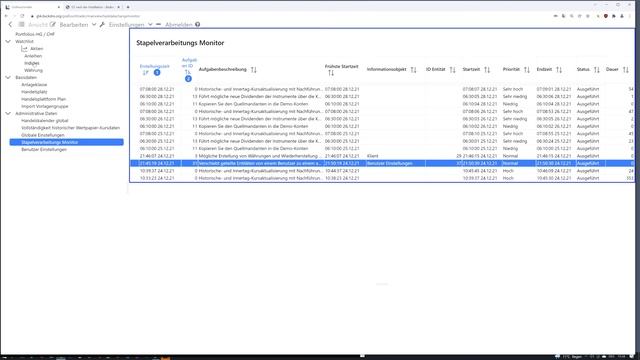The width and height of the screenshot is (640, 360).
Task: Select row created 07:08:00 28.12.21
Action: coord(382,89)
